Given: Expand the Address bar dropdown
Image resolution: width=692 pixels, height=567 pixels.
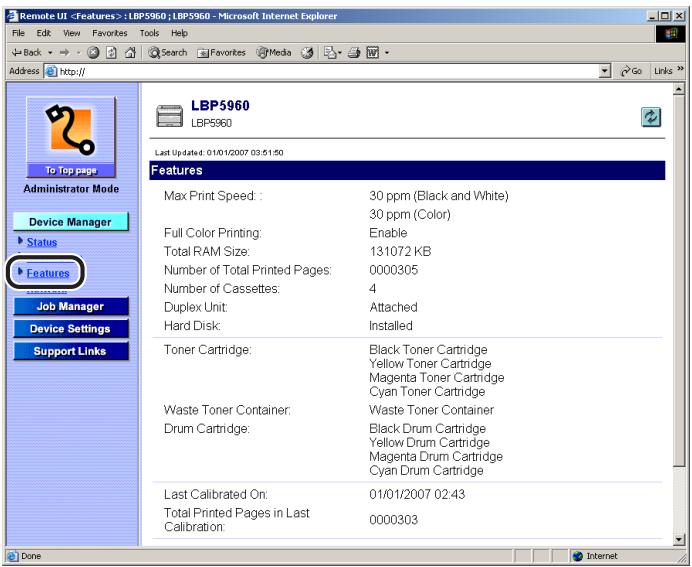Looking at the screenshot, I should click(605, 71).
